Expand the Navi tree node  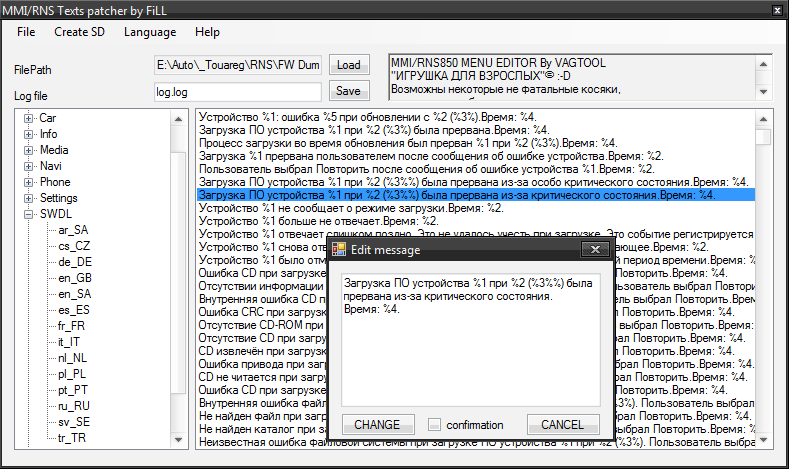29,166
